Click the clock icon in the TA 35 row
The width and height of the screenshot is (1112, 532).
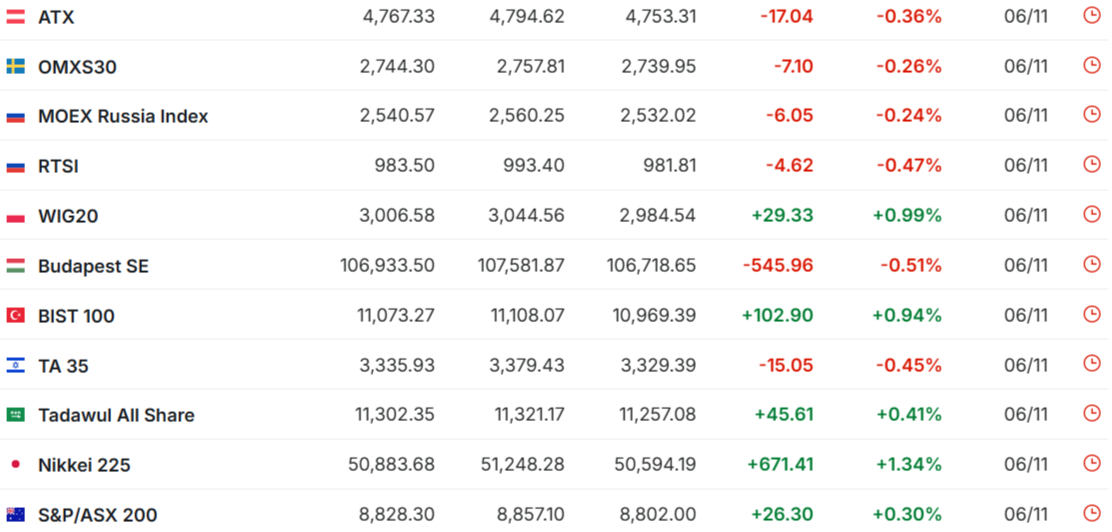1091,364
